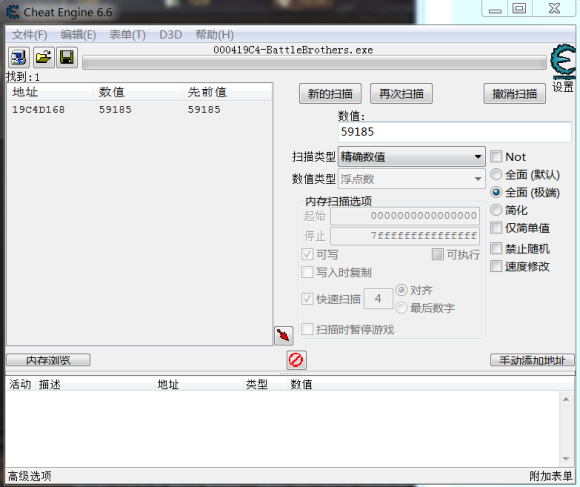
Task: Click the open folder file icon
Action: 44,57
